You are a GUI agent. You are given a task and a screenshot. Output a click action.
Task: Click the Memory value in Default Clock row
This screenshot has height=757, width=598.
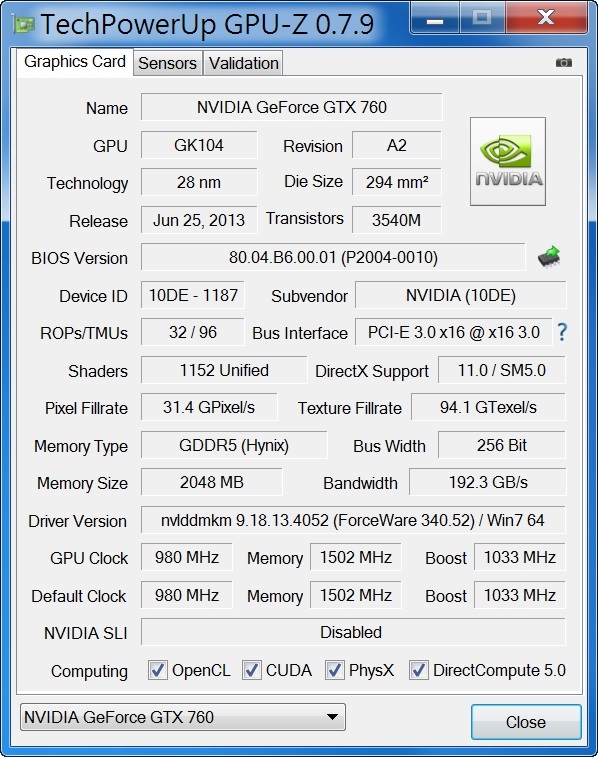(356, 595)
